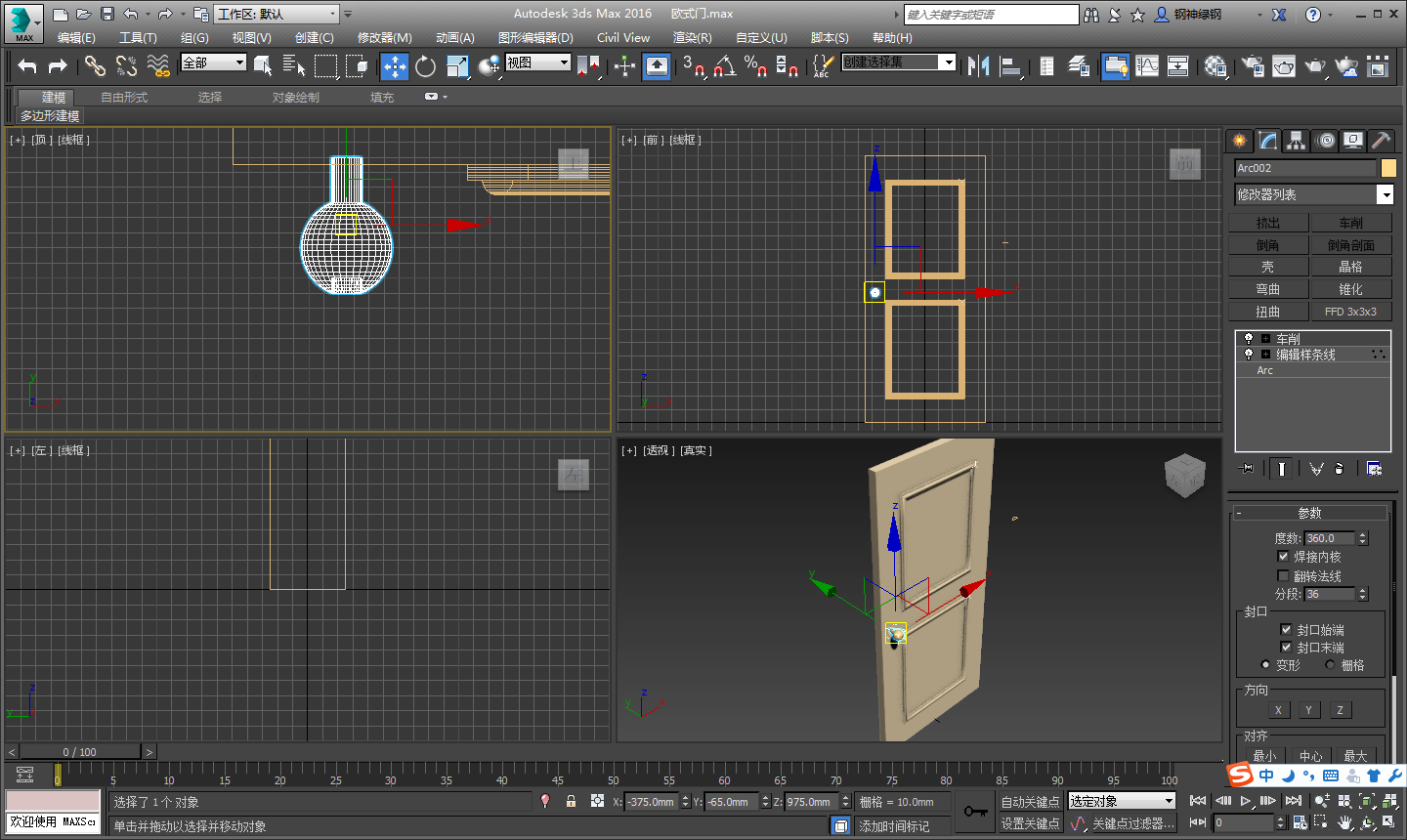
Task: Select the 变形 radio button
Action: click(x=1265, y=664)
